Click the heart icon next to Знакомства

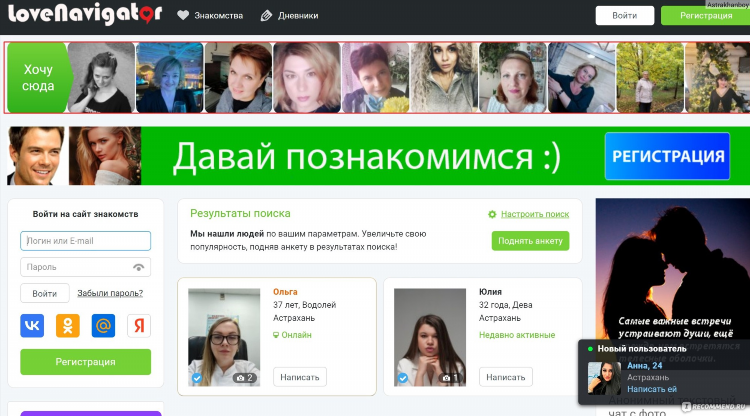(x=183, y=15)
